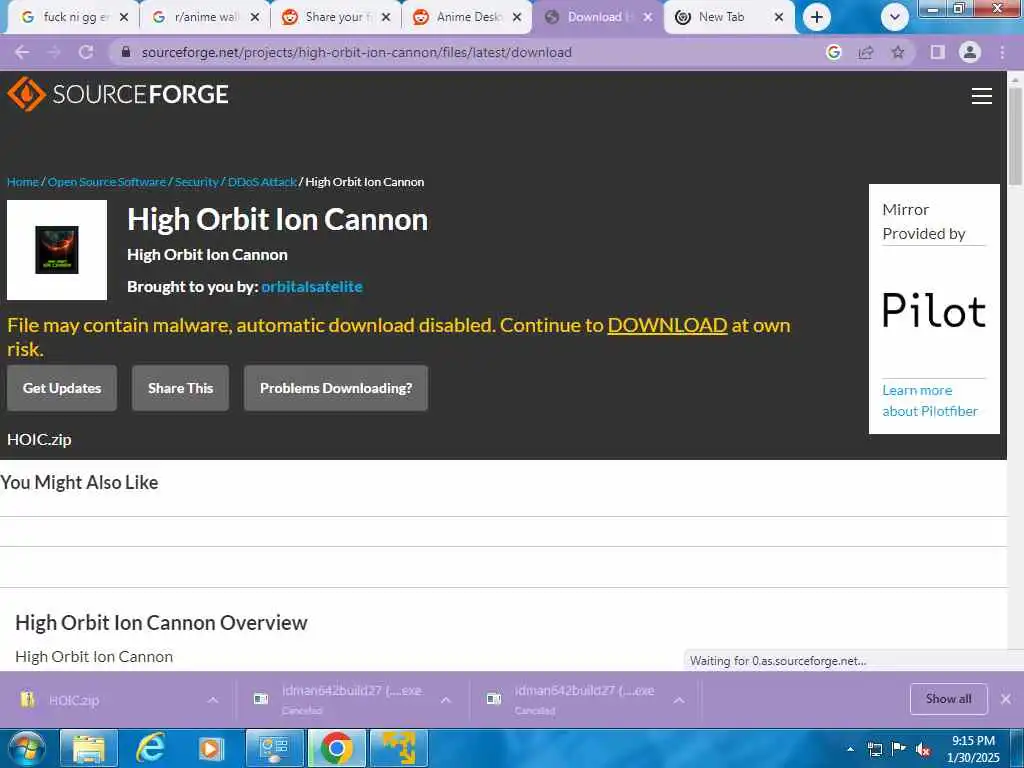Open a new tab with plus button
The height and width of the screenshot is (768, 1024).
click(816, 18)
